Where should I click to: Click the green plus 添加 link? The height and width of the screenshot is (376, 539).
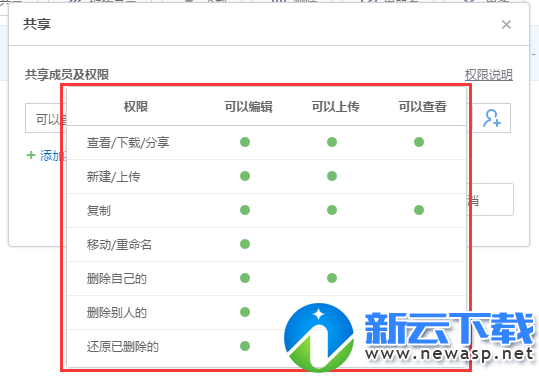[x=45, y=156]
